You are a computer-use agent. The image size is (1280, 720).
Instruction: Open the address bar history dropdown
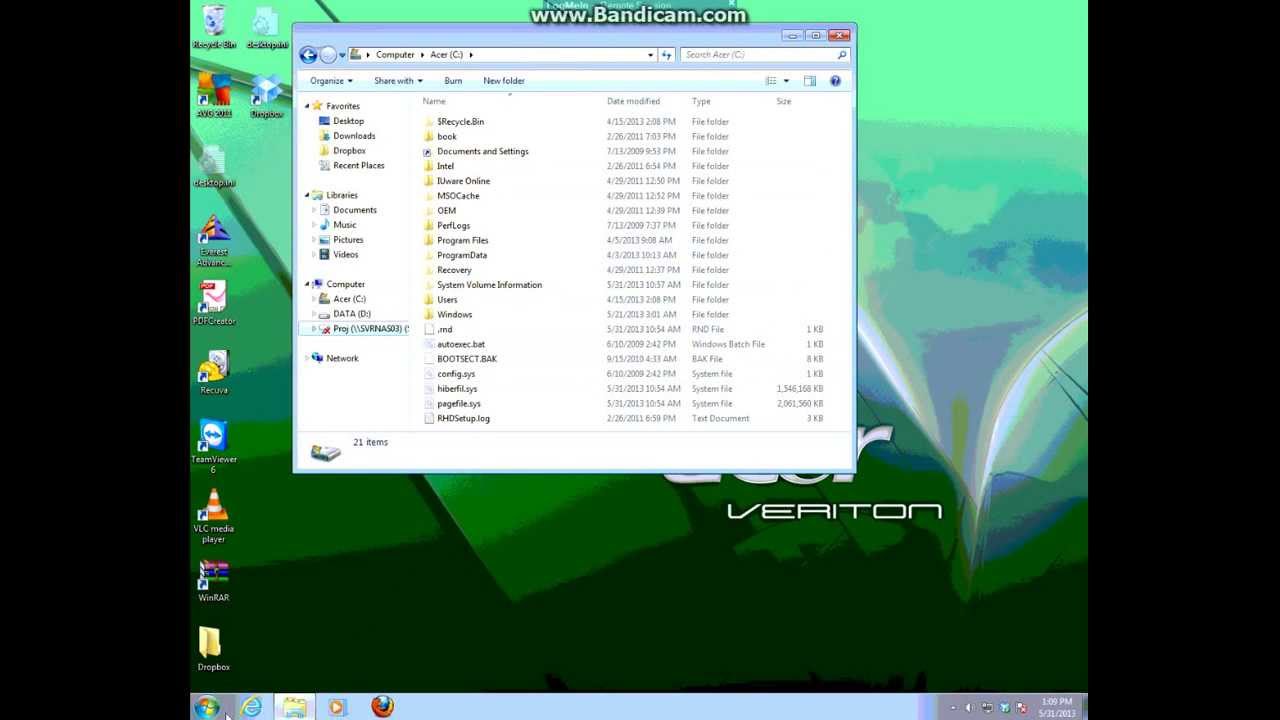pos(651,55)
